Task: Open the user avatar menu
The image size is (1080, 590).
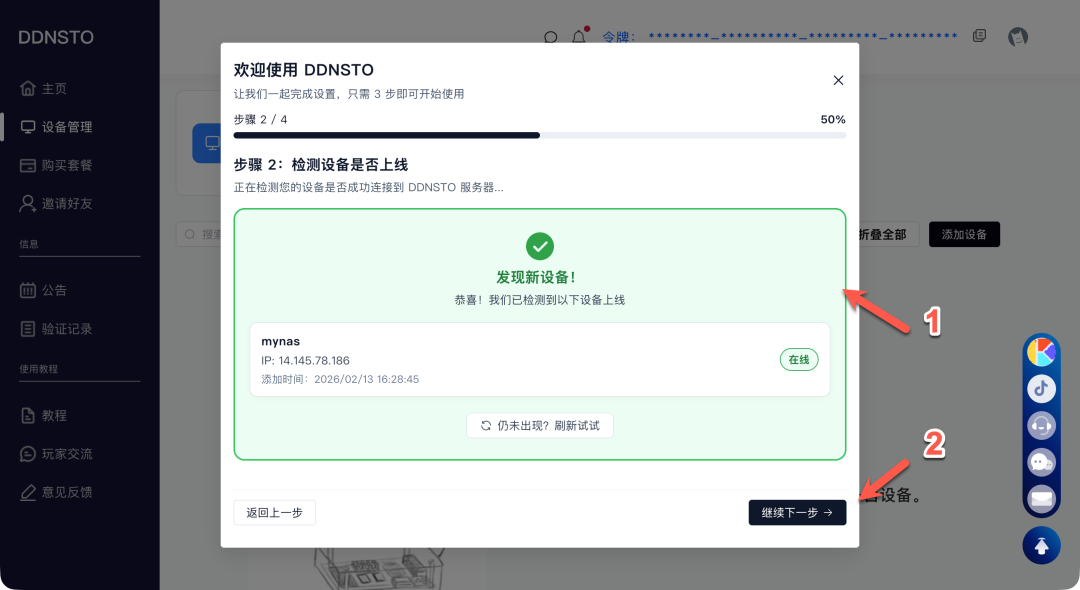Action: pyautogui.click(x=1018, y=36)
